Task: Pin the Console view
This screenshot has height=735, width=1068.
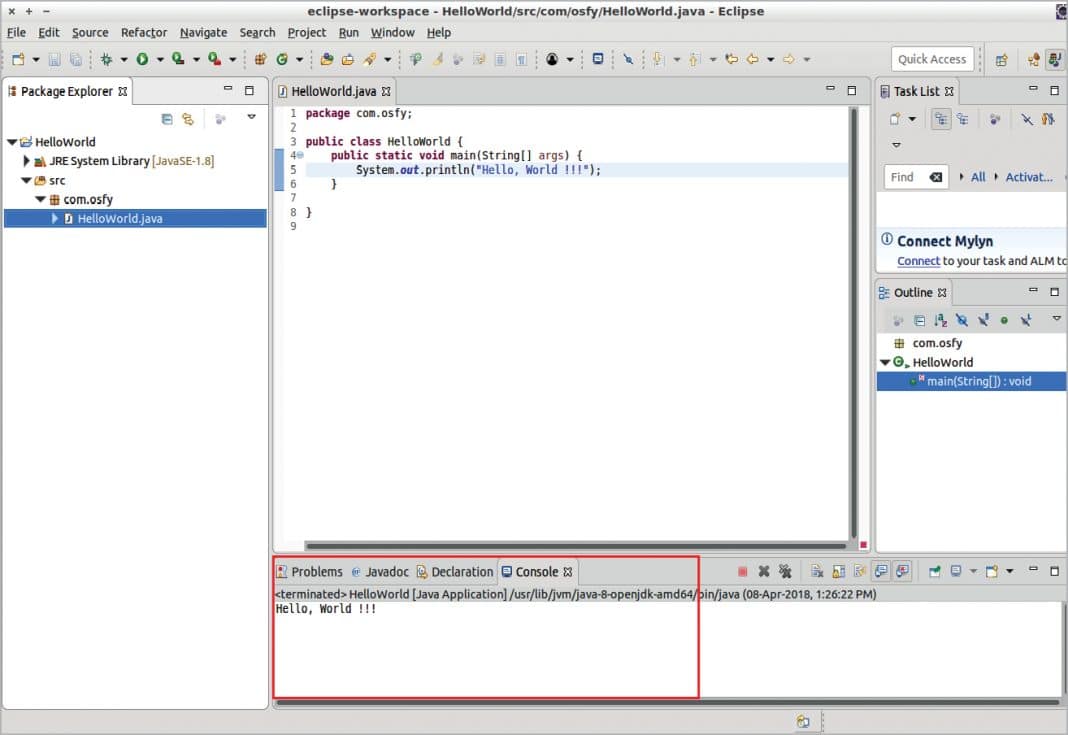Action: 935,570
